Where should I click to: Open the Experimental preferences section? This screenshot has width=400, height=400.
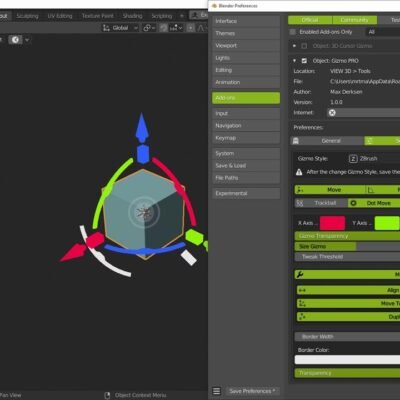pyautogui.click(x=246, y=193)
